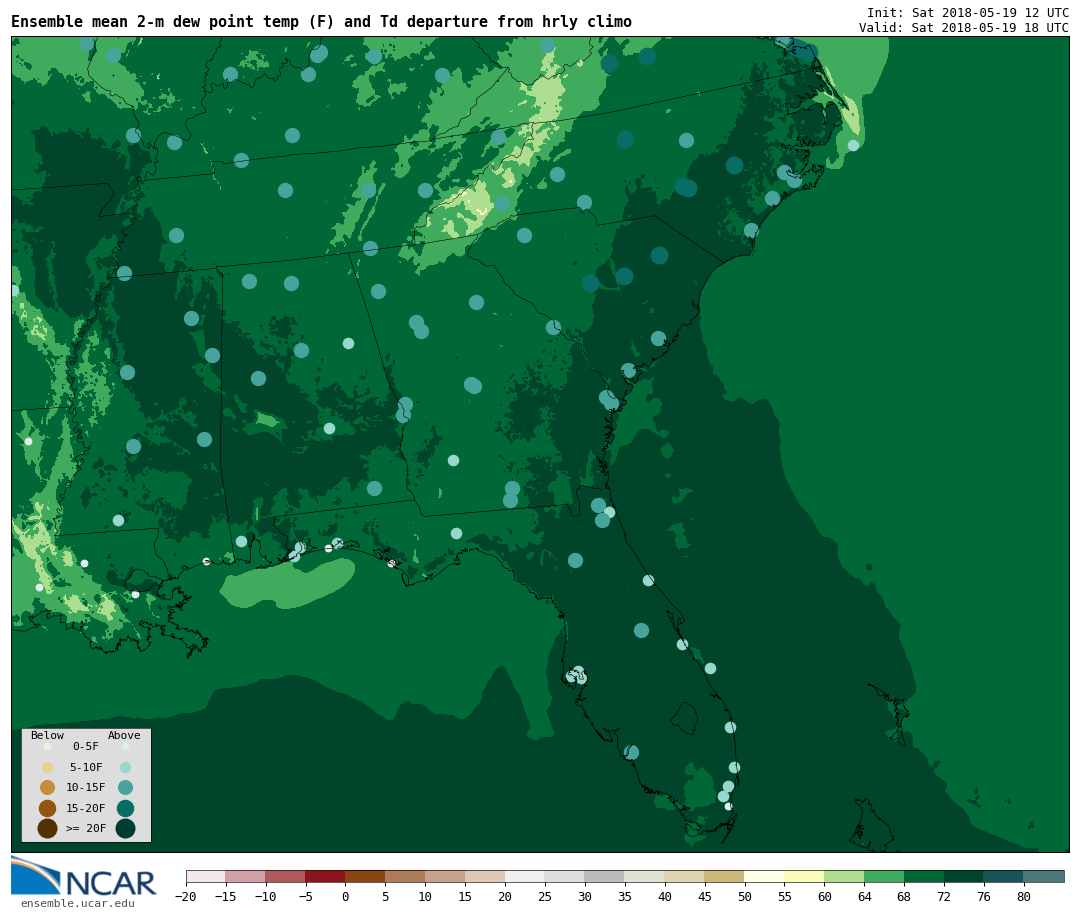Pick the 55 to 60 light yellow swatch

pos(805,876)
